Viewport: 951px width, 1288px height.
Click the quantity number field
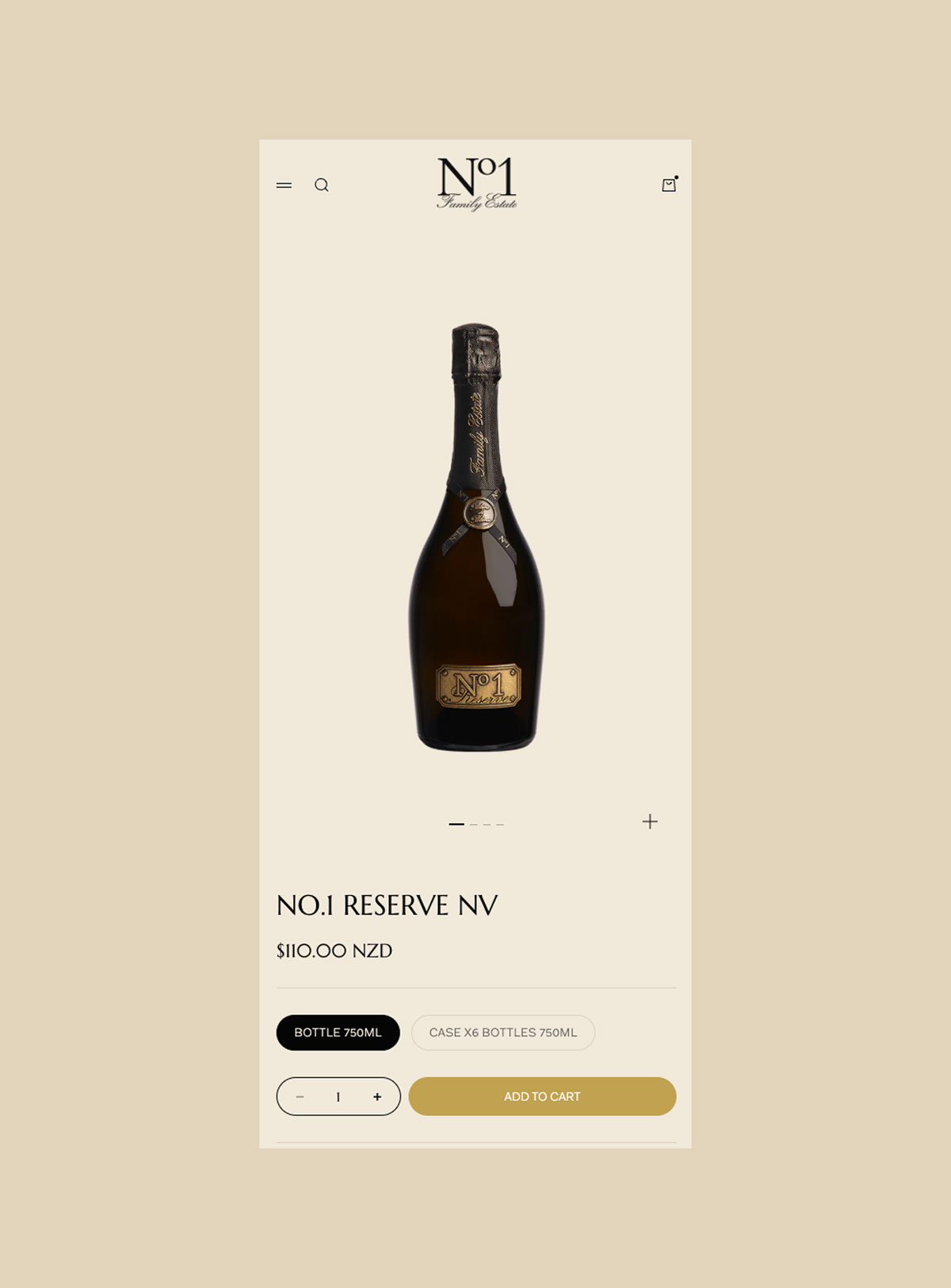(x=338, y=1097)
